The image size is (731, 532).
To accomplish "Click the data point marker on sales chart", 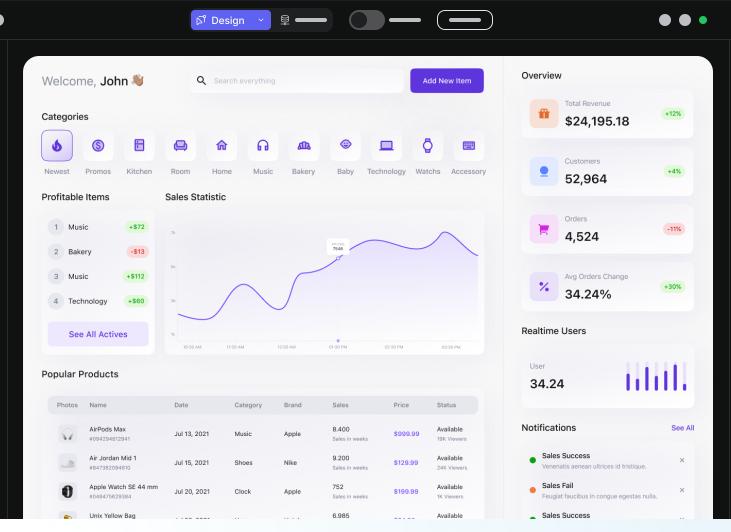I will click(x=338, y=256).
